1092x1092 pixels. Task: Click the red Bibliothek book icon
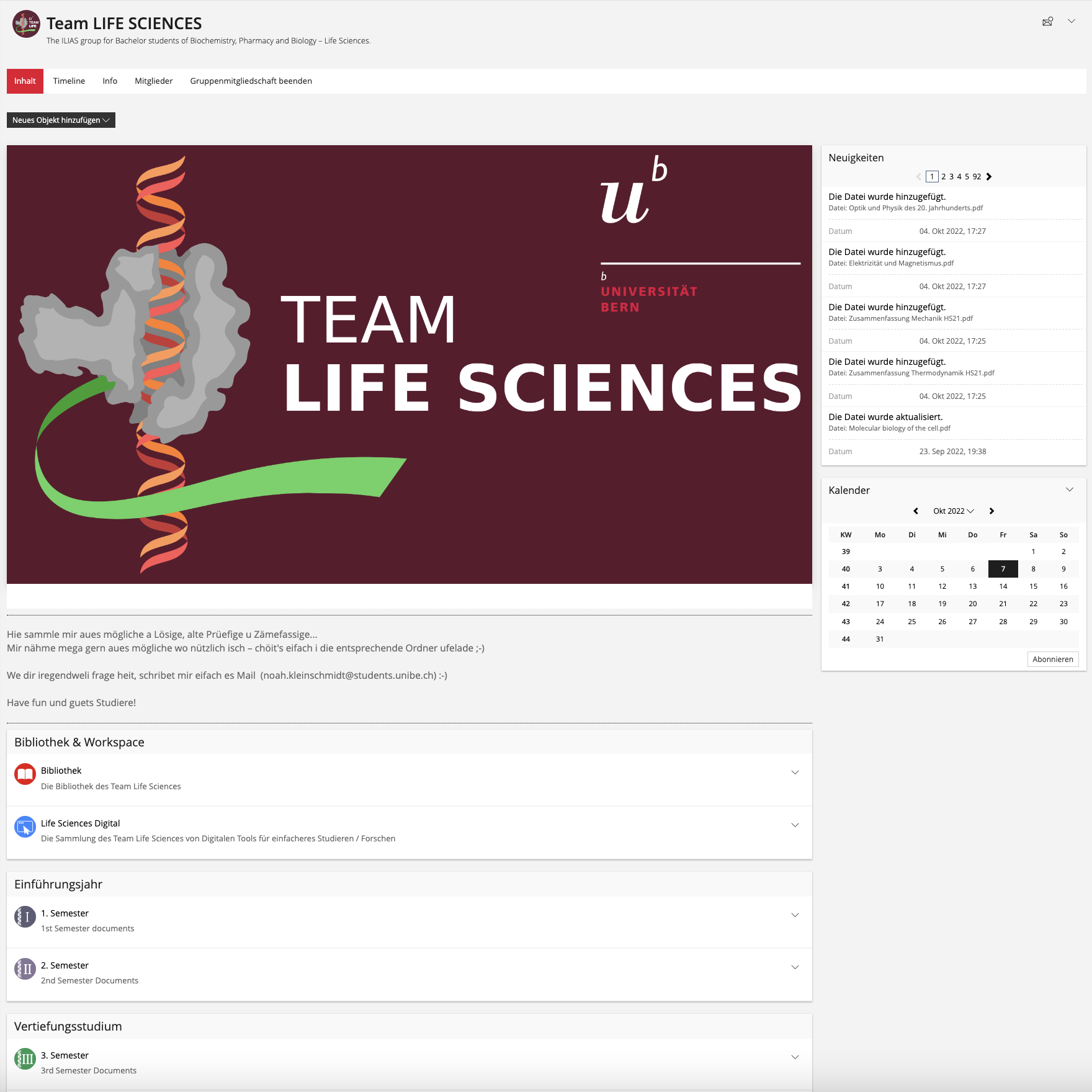25,774
